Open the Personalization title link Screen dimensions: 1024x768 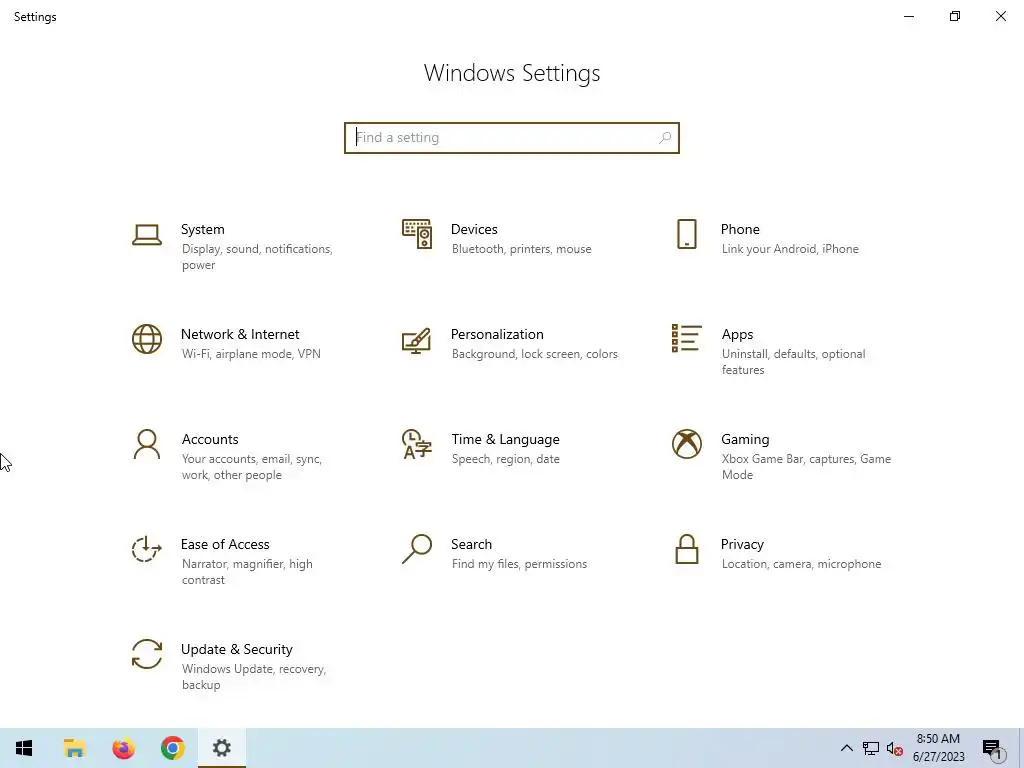pos(497,334)
